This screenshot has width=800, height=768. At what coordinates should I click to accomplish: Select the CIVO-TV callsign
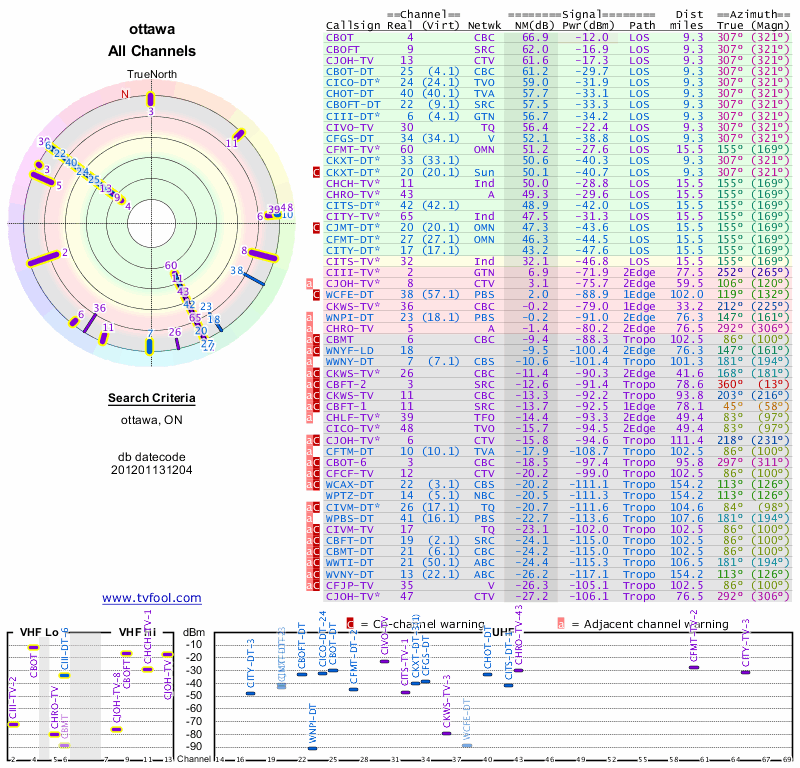click(350, 127)
